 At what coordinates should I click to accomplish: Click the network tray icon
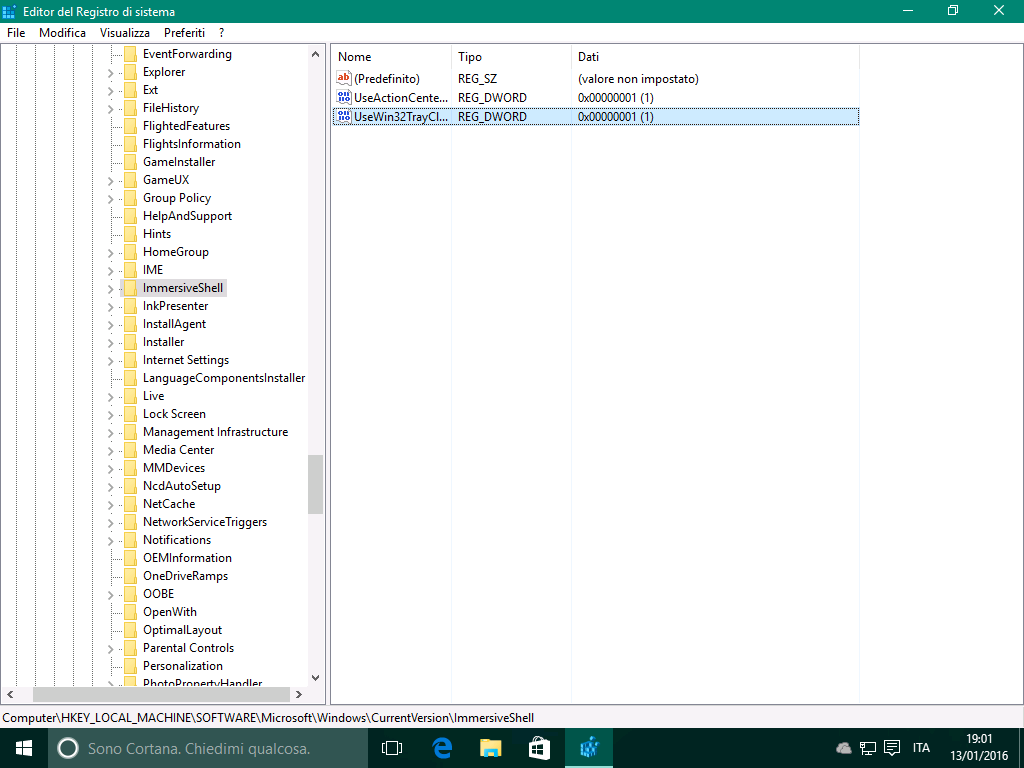868,748
